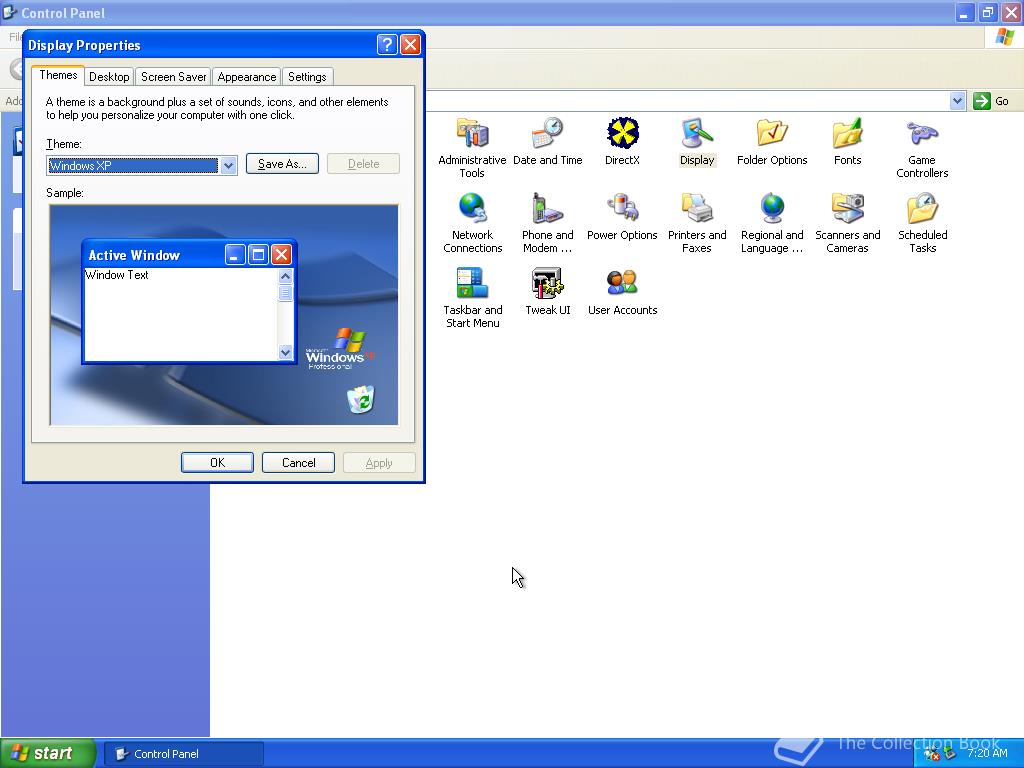The image size is (1024, 768).
Task: Expand the Theme dropdown list
Action: pos(229,165)
